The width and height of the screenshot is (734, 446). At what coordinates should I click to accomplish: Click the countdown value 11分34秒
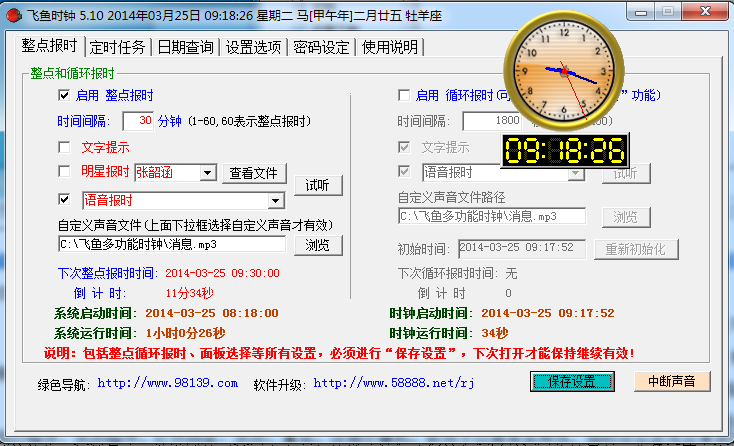190,293
